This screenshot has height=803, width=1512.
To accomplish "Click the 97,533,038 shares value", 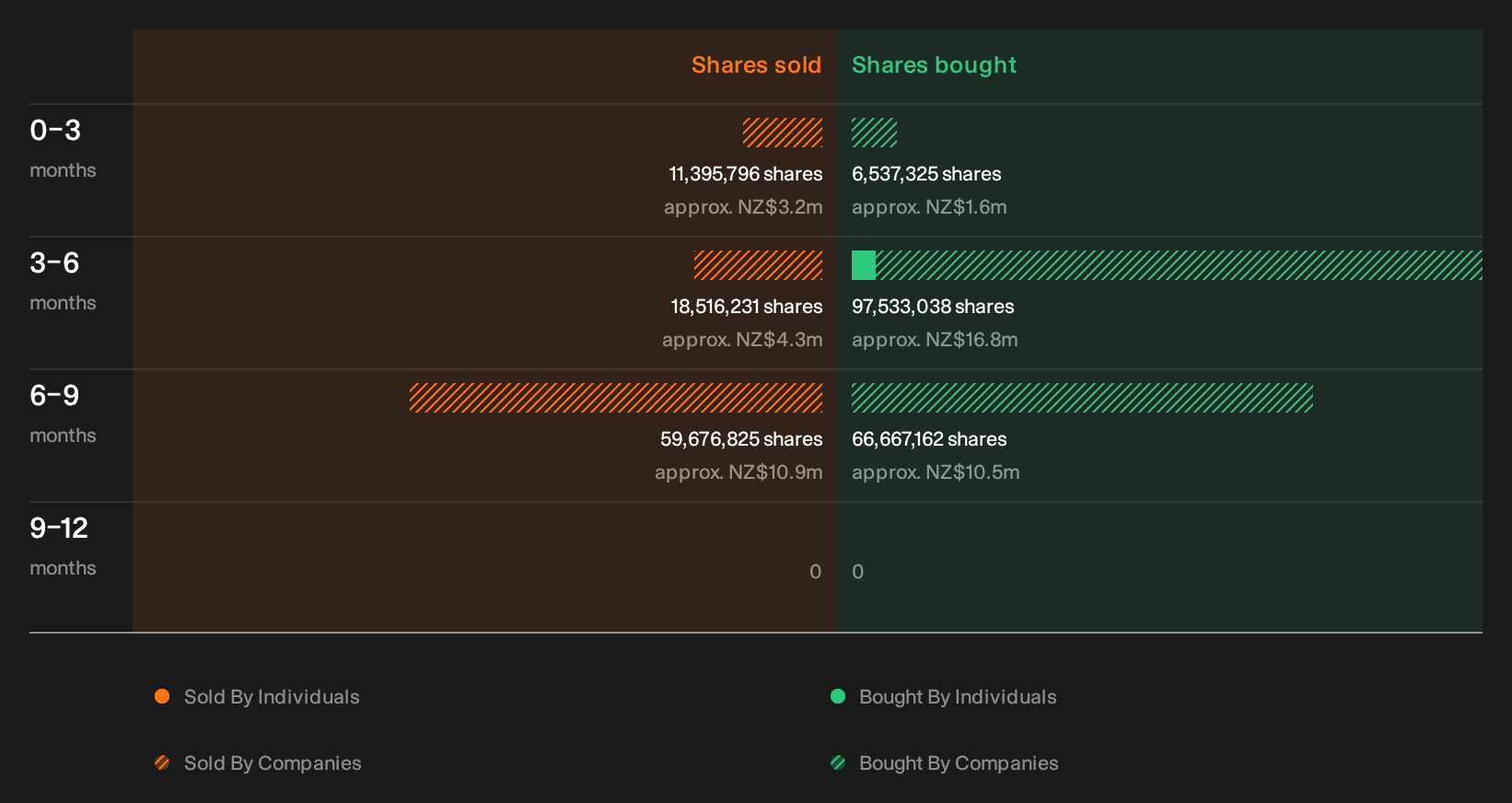I will click(933, 307).
